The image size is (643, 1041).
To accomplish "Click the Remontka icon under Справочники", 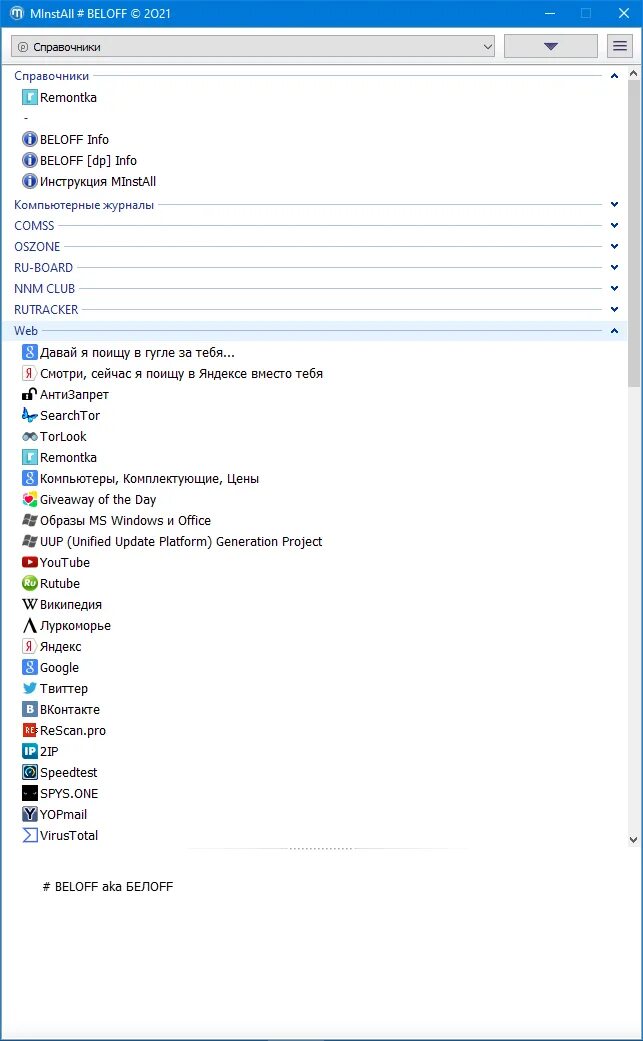I will pyautogui.click(x=30, y=98).
